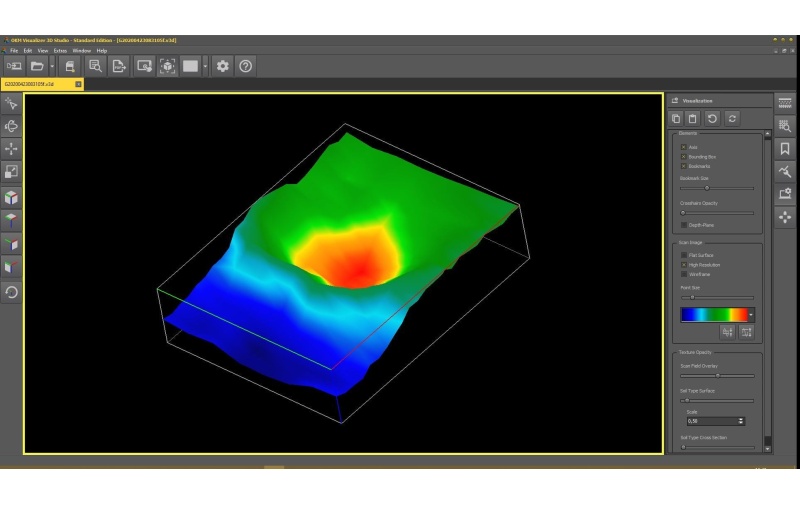
Task: Toggle the Bounding Box checkbox
Action: click(684, 157)
